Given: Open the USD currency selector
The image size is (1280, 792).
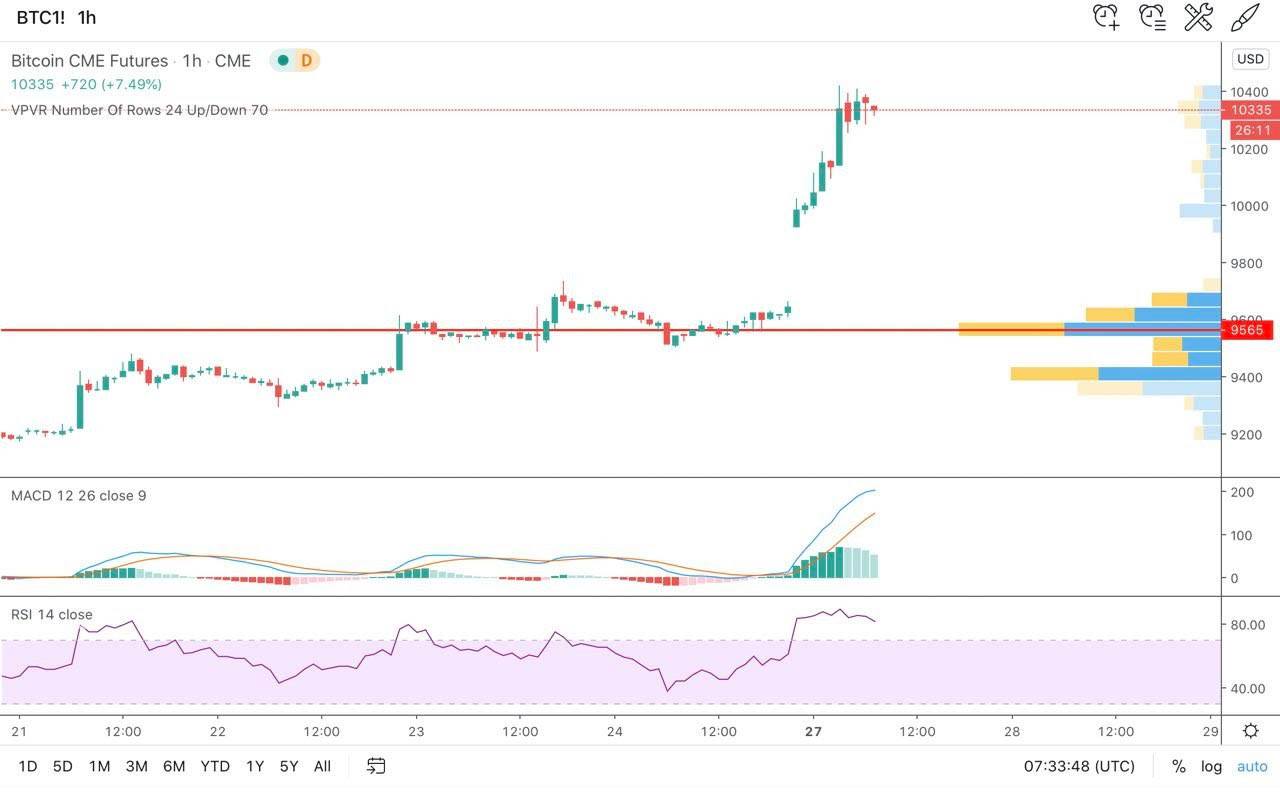Looking at the screenshot, I should point(1250,59).
